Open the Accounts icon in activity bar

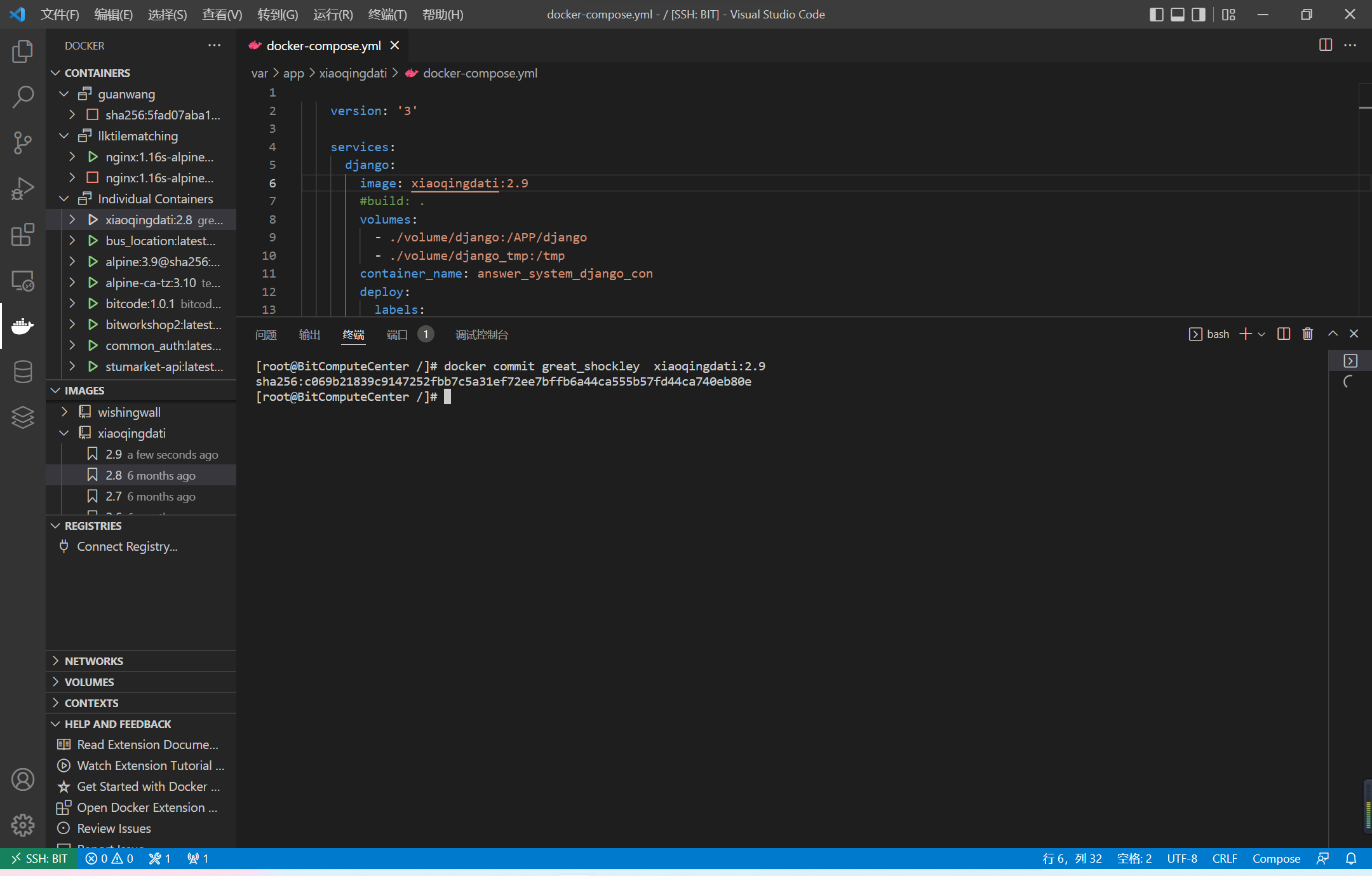point(23,779)
